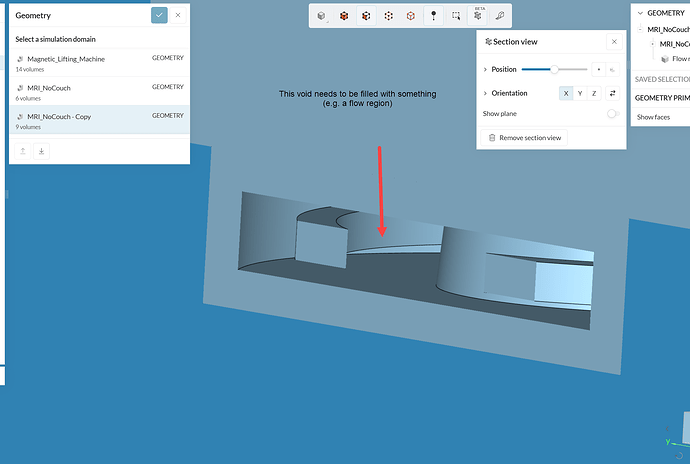Screen dimensions: 690x464
Task: Confirm geometry selection with the checkmark button
Action: (159, 15)
